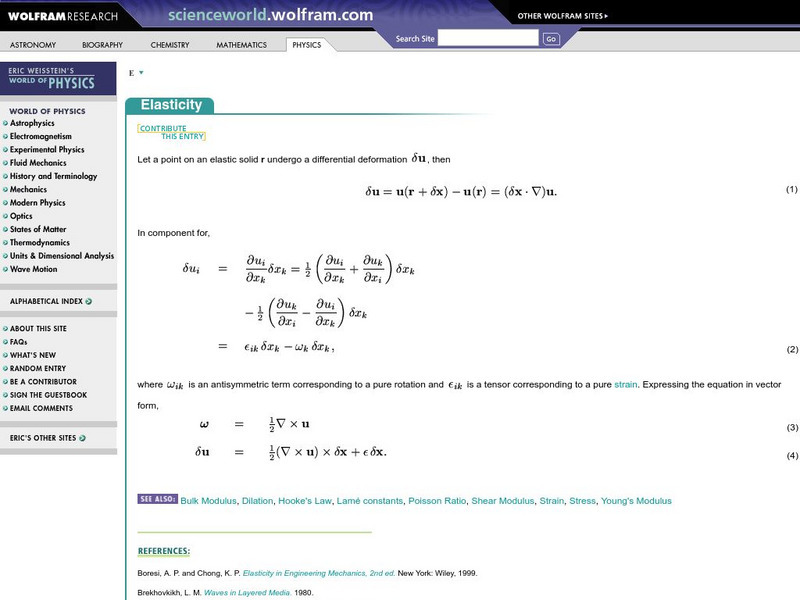Open Hooke's Law see-also link
Screen dimensions: 800x600
coord(305,501)
